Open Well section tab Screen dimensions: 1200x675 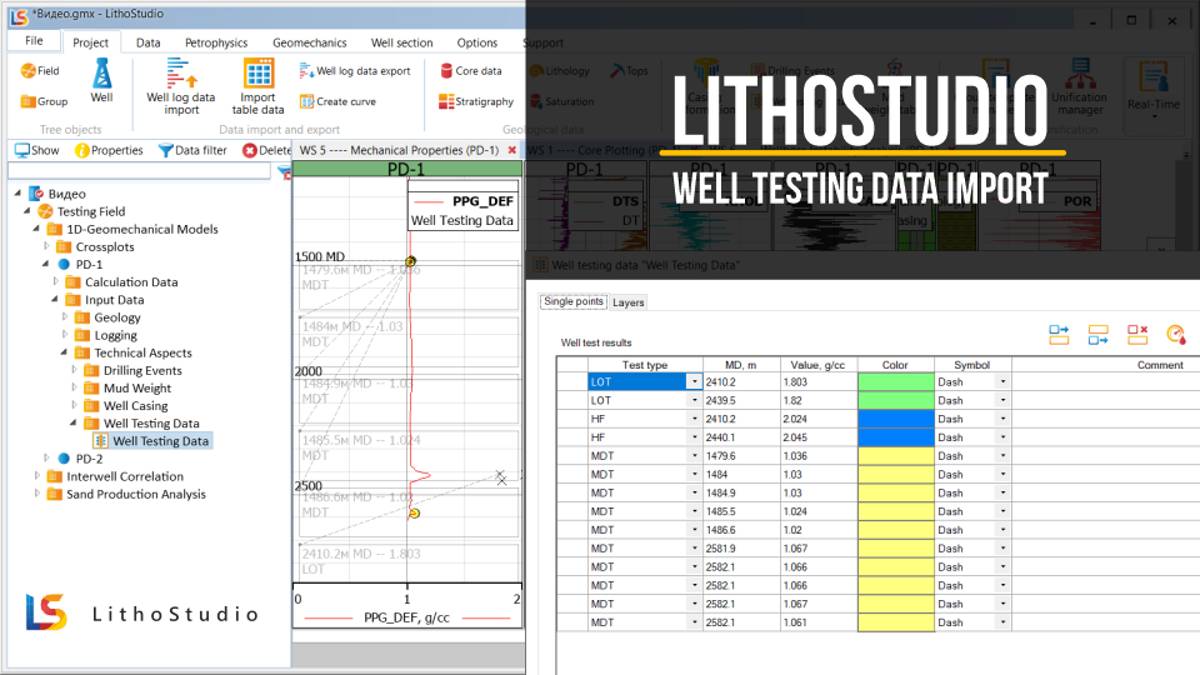tap(402, 43)
